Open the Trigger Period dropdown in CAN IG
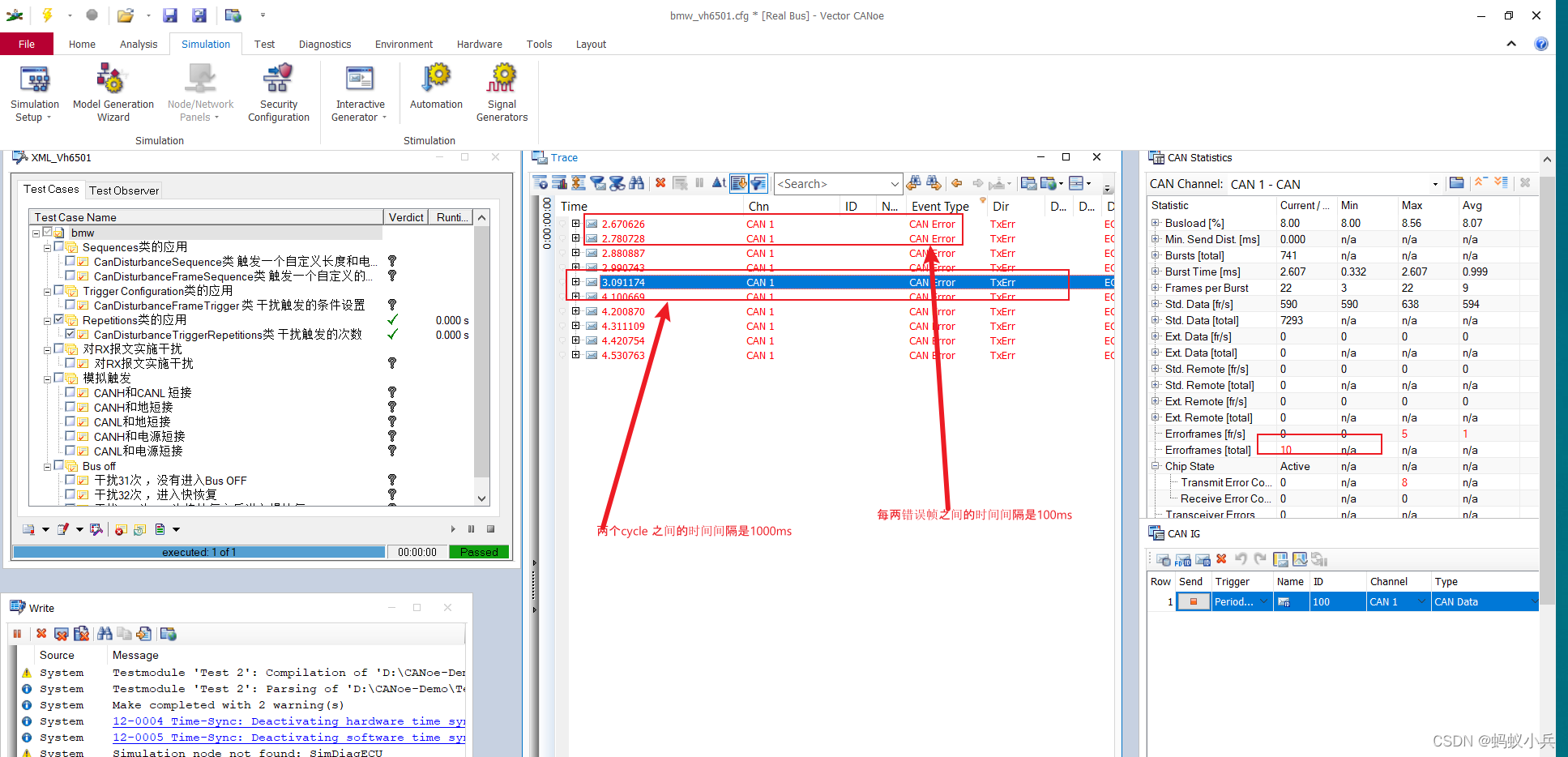This screenshot has width=1568, height=757. pyautogui.click(x=1263, y=601)
